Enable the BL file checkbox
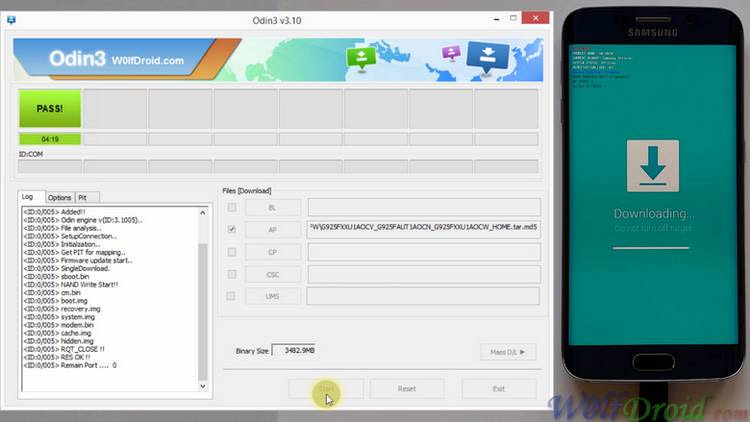This screenshot has height=422, width=750. (x=232, y=207)
